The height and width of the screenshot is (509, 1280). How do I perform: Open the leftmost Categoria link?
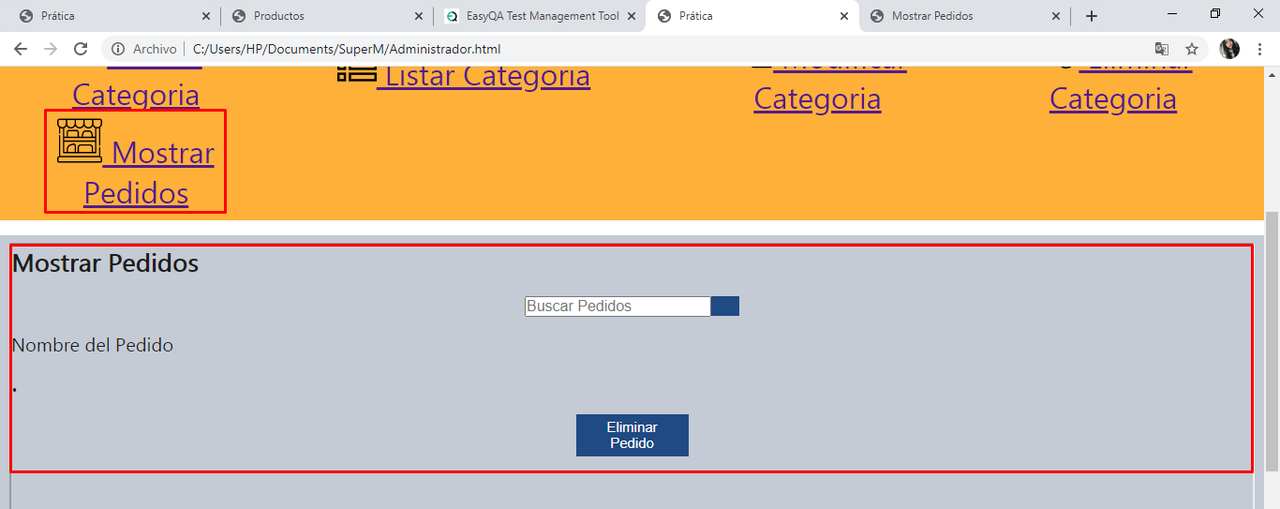(x=136, y=90)
